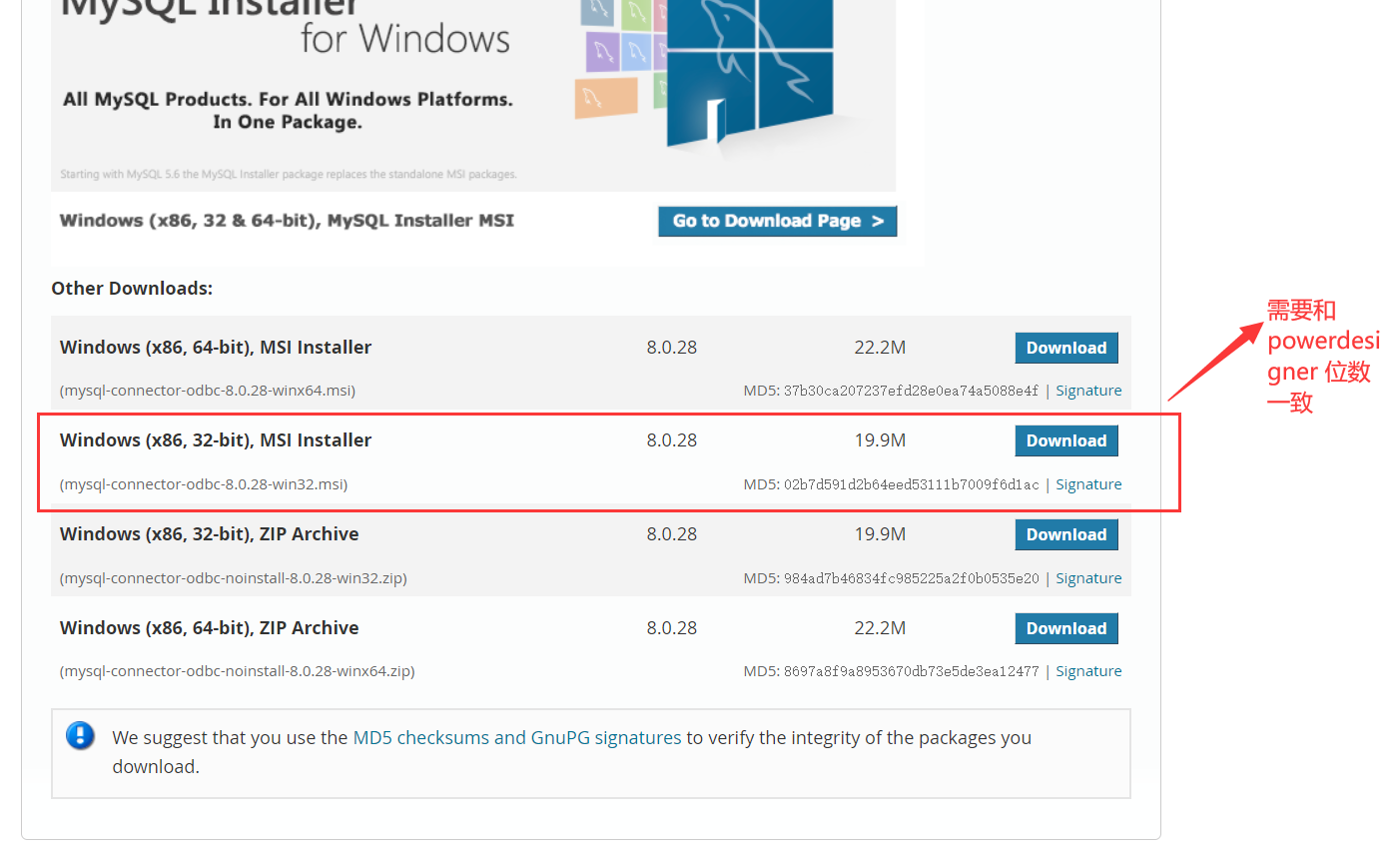Screen dimensions: 1400x856
Task: Open Signature link for win32.msi
Action: click(x=1088, y=484)
